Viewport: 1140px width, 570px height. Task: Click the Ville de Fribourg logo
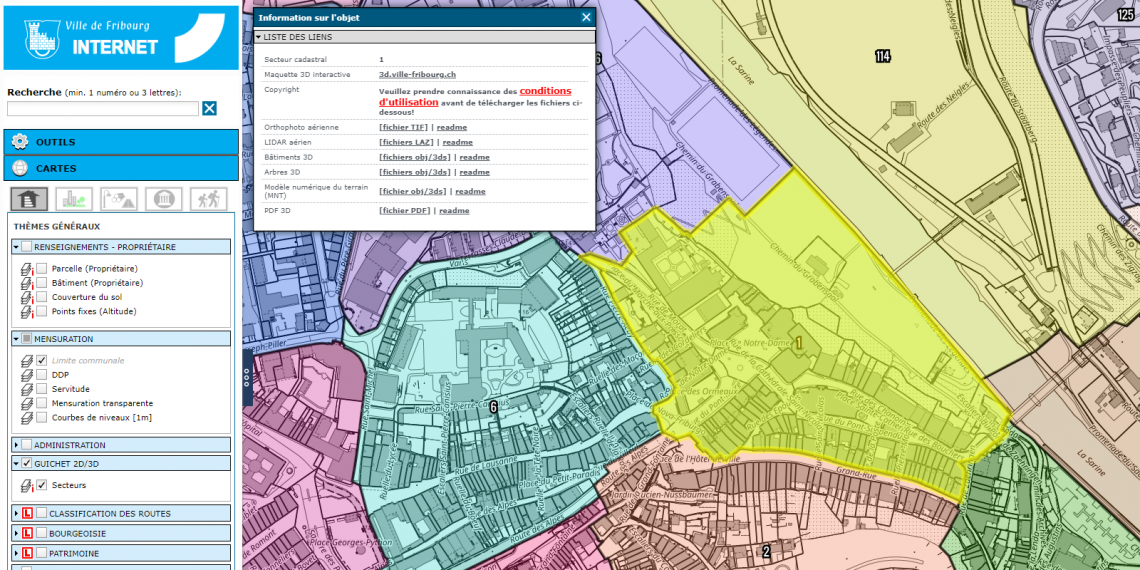[120, 36]
